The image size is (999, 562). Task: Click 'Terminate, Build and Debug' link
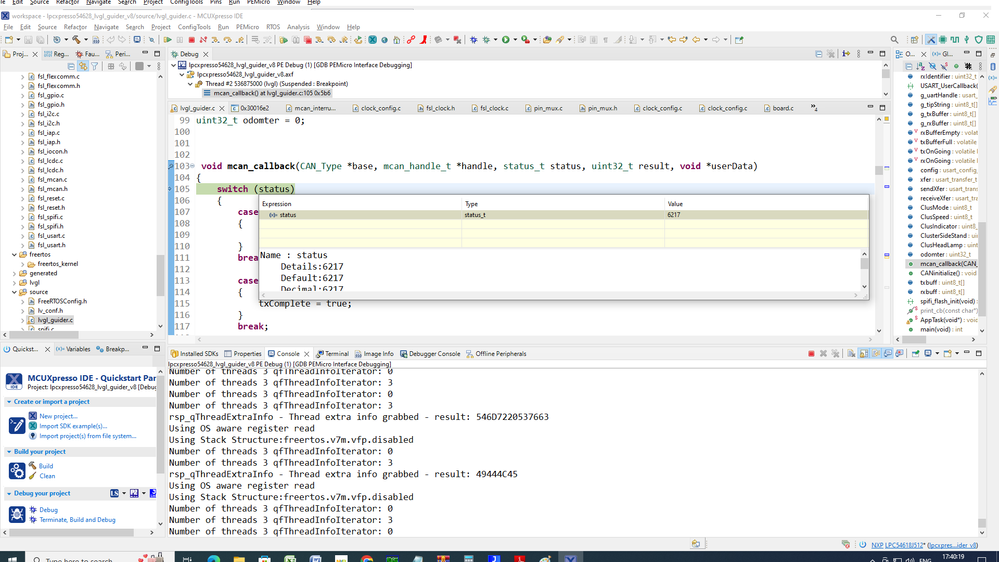77,520
